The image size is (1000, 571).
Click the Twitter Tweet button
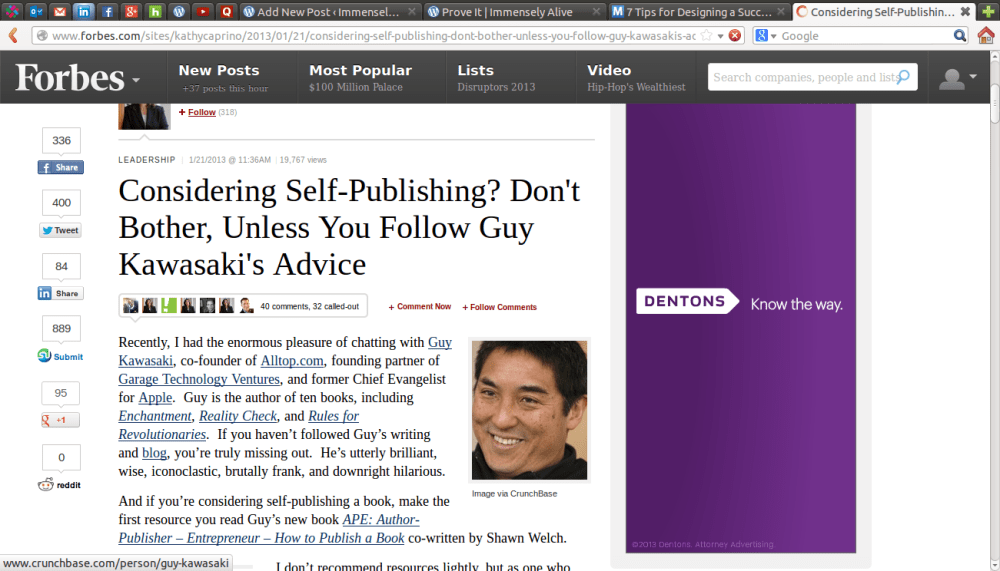(60, 230)
